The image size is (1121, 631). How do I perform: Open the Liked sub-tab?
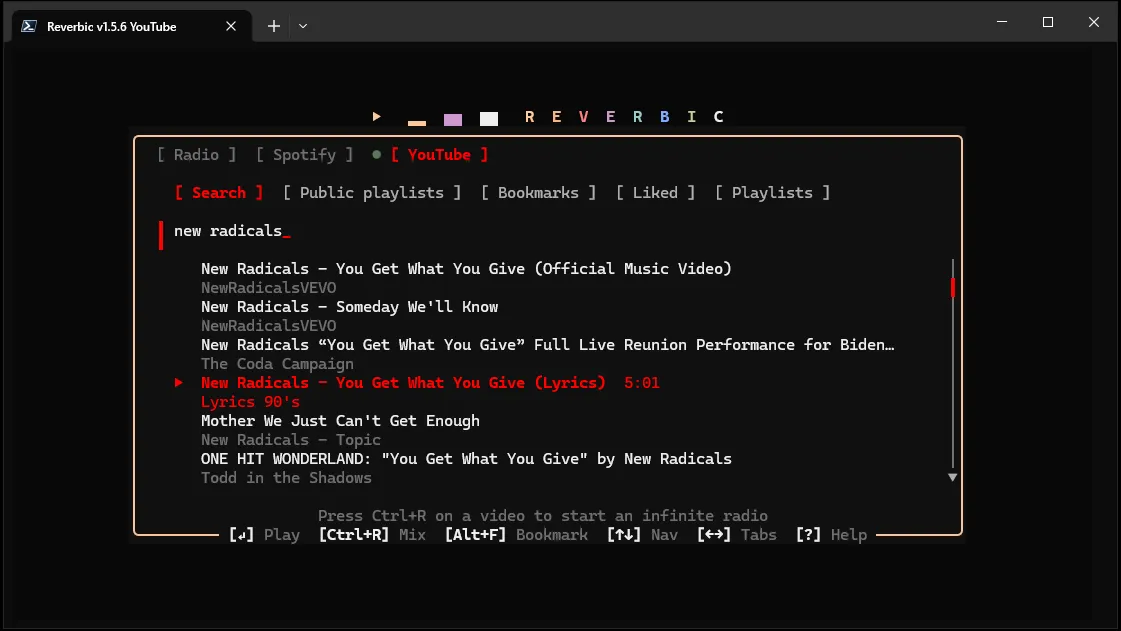click(x=656, y=192)
